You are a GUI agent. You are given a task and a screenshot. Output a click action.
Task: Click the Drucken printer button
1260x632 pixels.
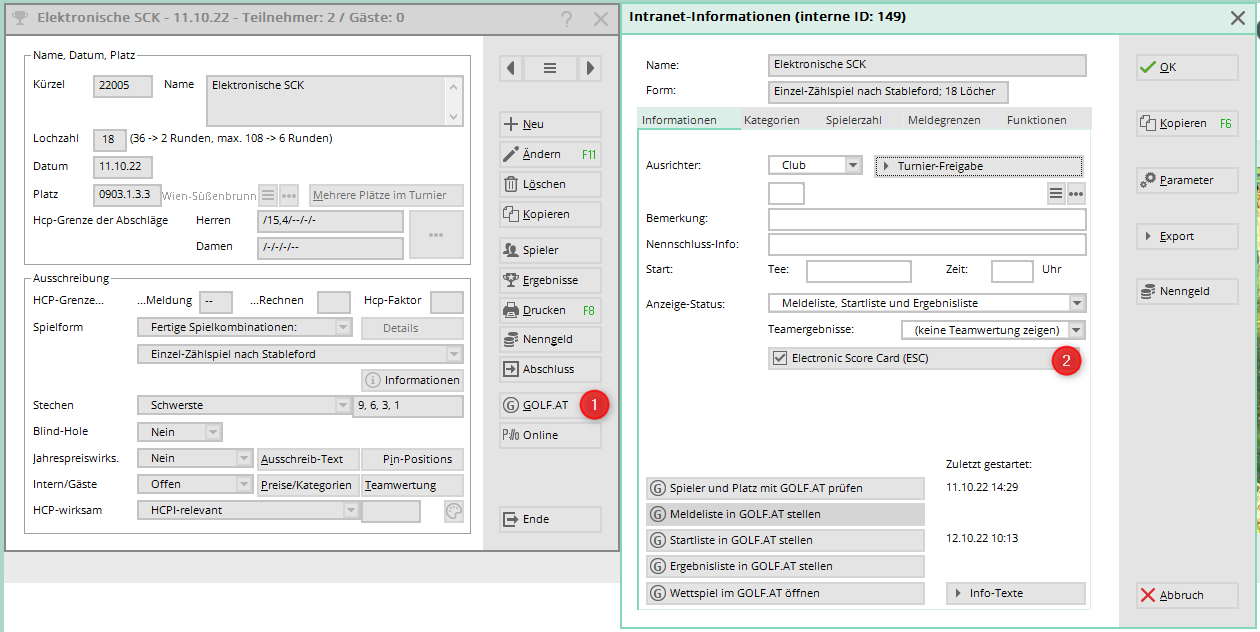tap(550, 310)
